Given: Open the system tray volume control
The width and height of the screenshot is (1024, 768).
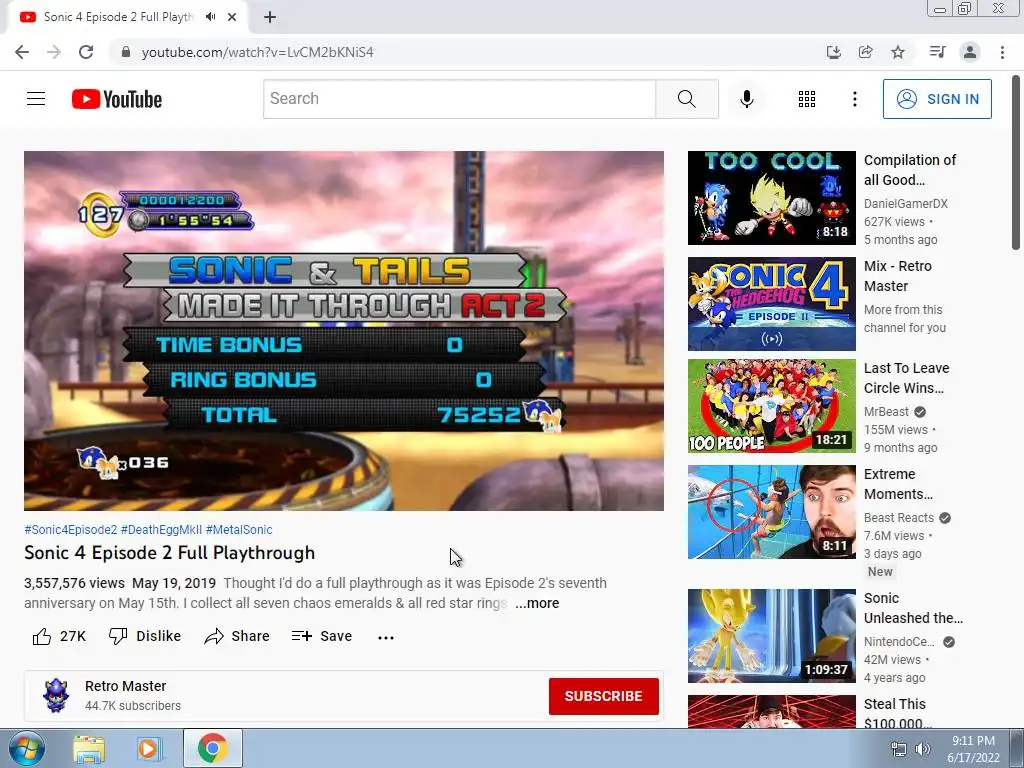Looking at the screenshot, I should 922,749.
